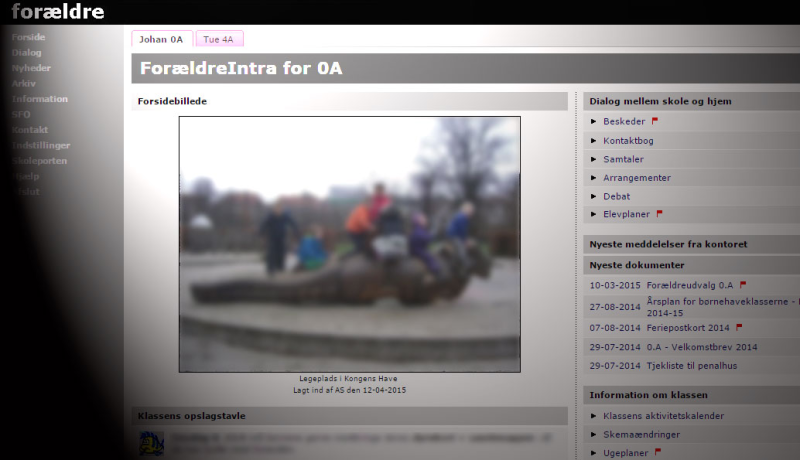This screenshot has height=460, width=800.
Task: Open the Arrangementer link
Action: 637,178
